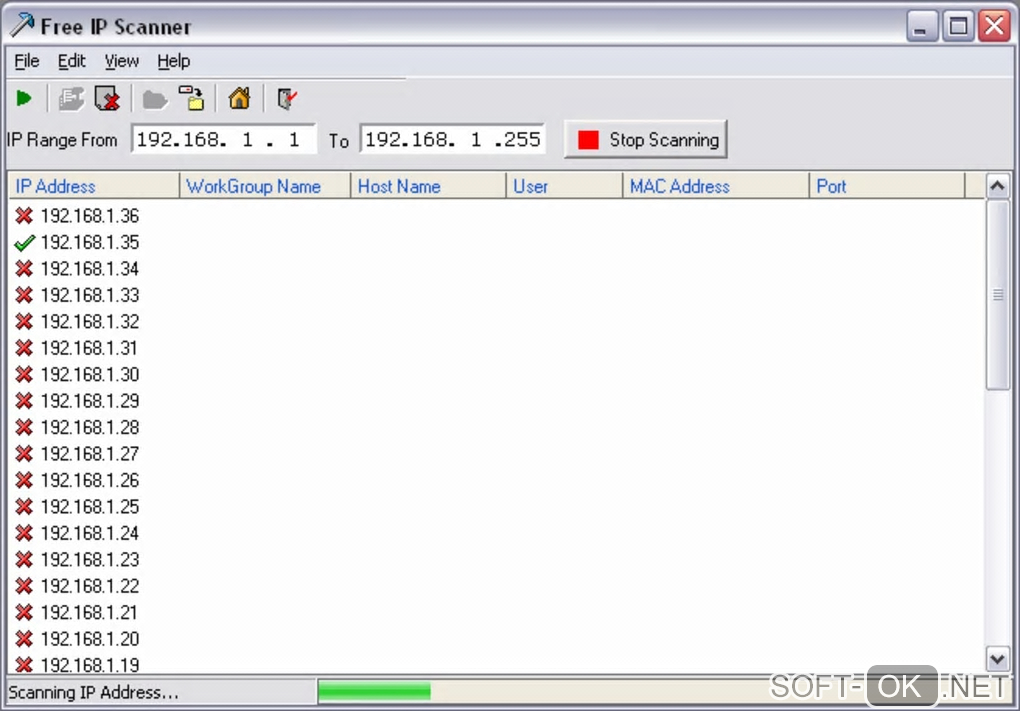Click the red X status icon beside 192.168.1.30

point(24,375)
